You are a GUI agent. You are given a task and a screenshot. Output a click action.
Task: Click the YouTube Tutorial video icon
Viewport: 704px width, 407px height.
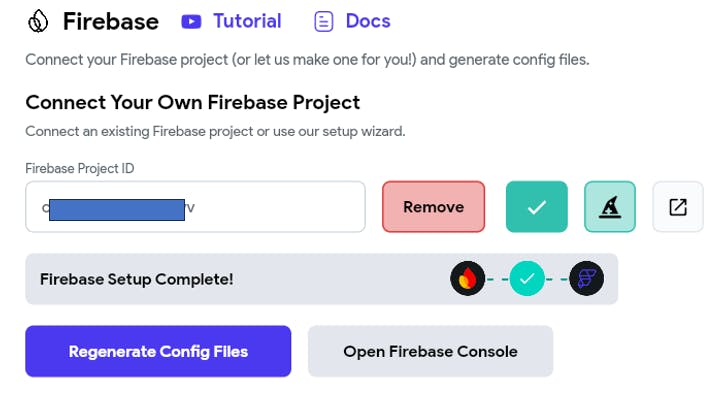pyautogui.click(x=192, y=21)
